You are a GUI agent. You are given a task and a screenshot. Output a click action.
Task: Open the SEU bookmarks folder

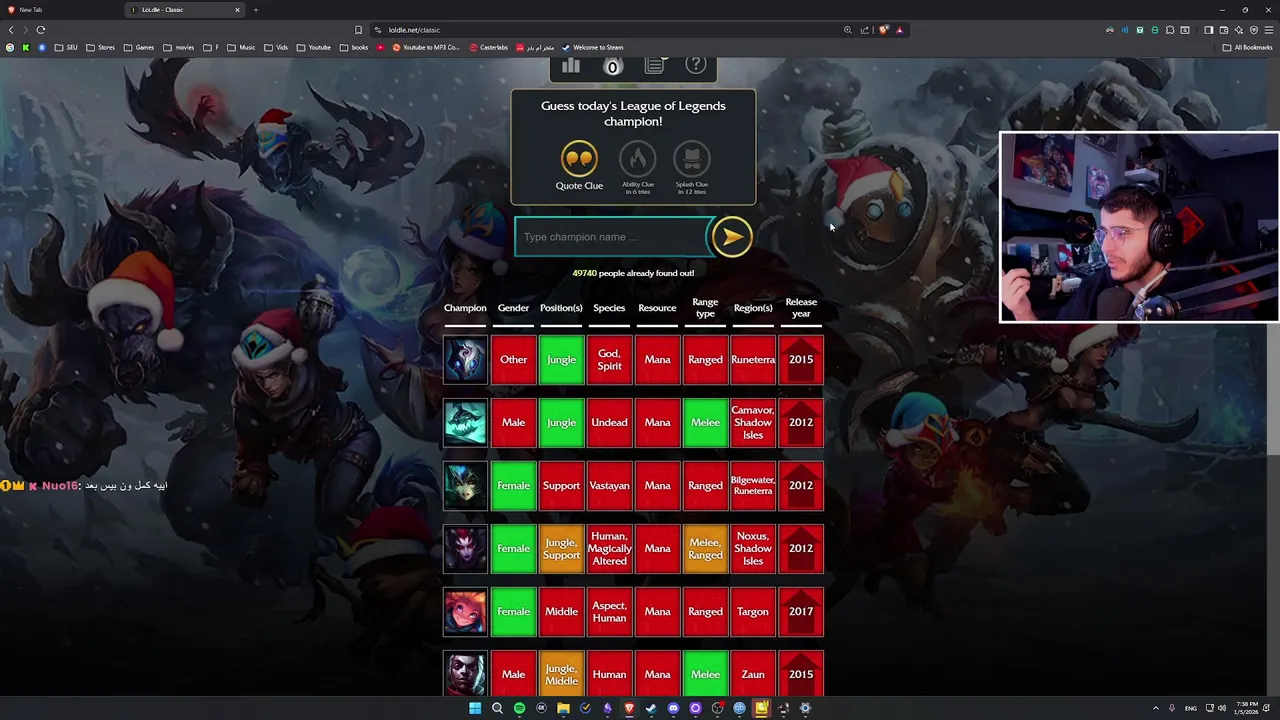[65, 47]
